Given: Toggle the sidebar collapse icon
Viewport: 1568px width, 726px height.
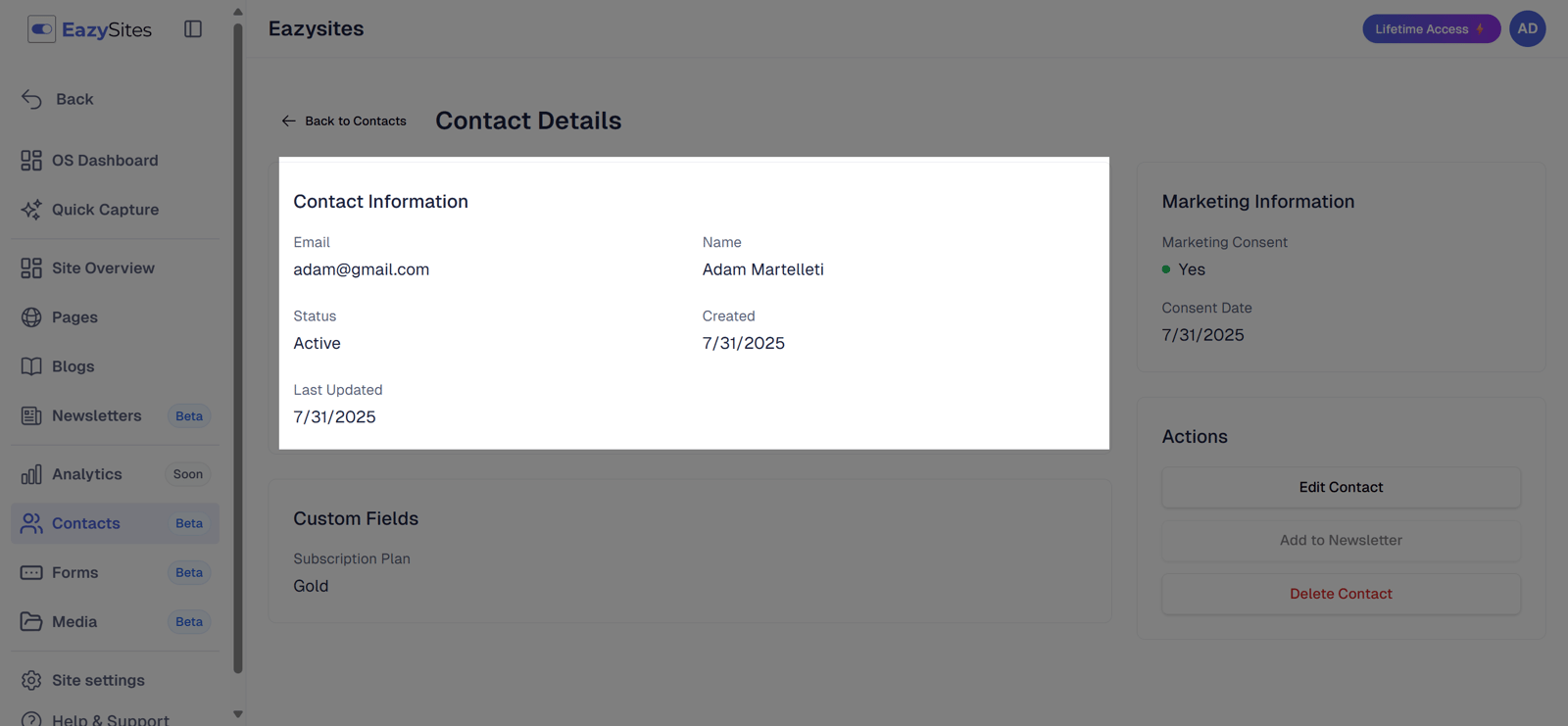Looking at the screenshot, I should pyautogui.click(x=193, y=29).
